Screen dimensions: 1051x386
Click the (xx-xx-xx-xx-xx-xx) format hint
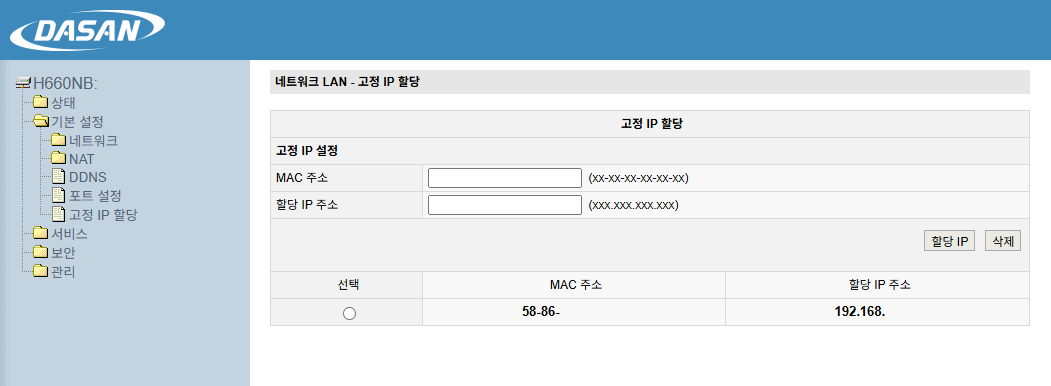(x=639, y=178)
